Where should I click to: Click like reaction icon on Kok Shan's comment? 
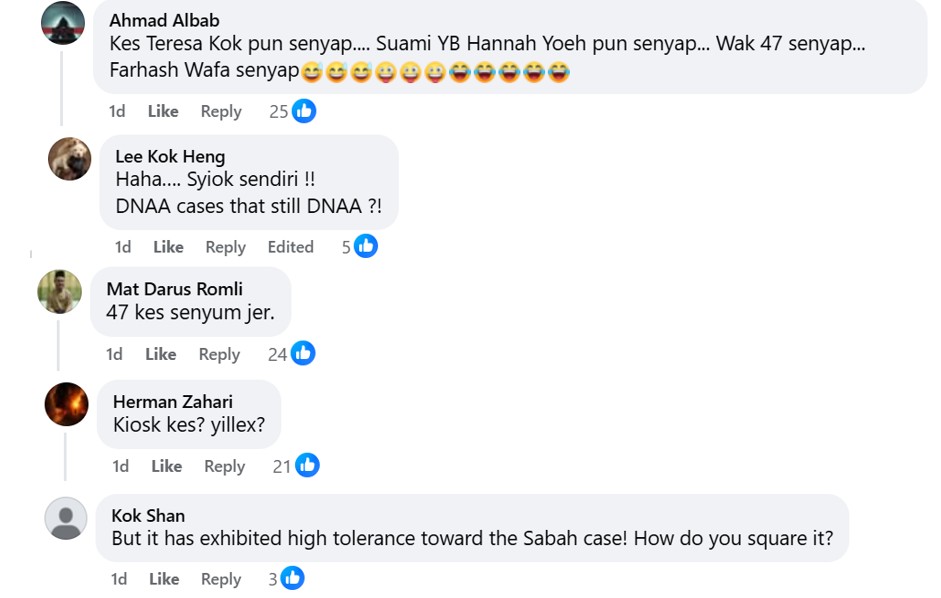click(292, 578)
